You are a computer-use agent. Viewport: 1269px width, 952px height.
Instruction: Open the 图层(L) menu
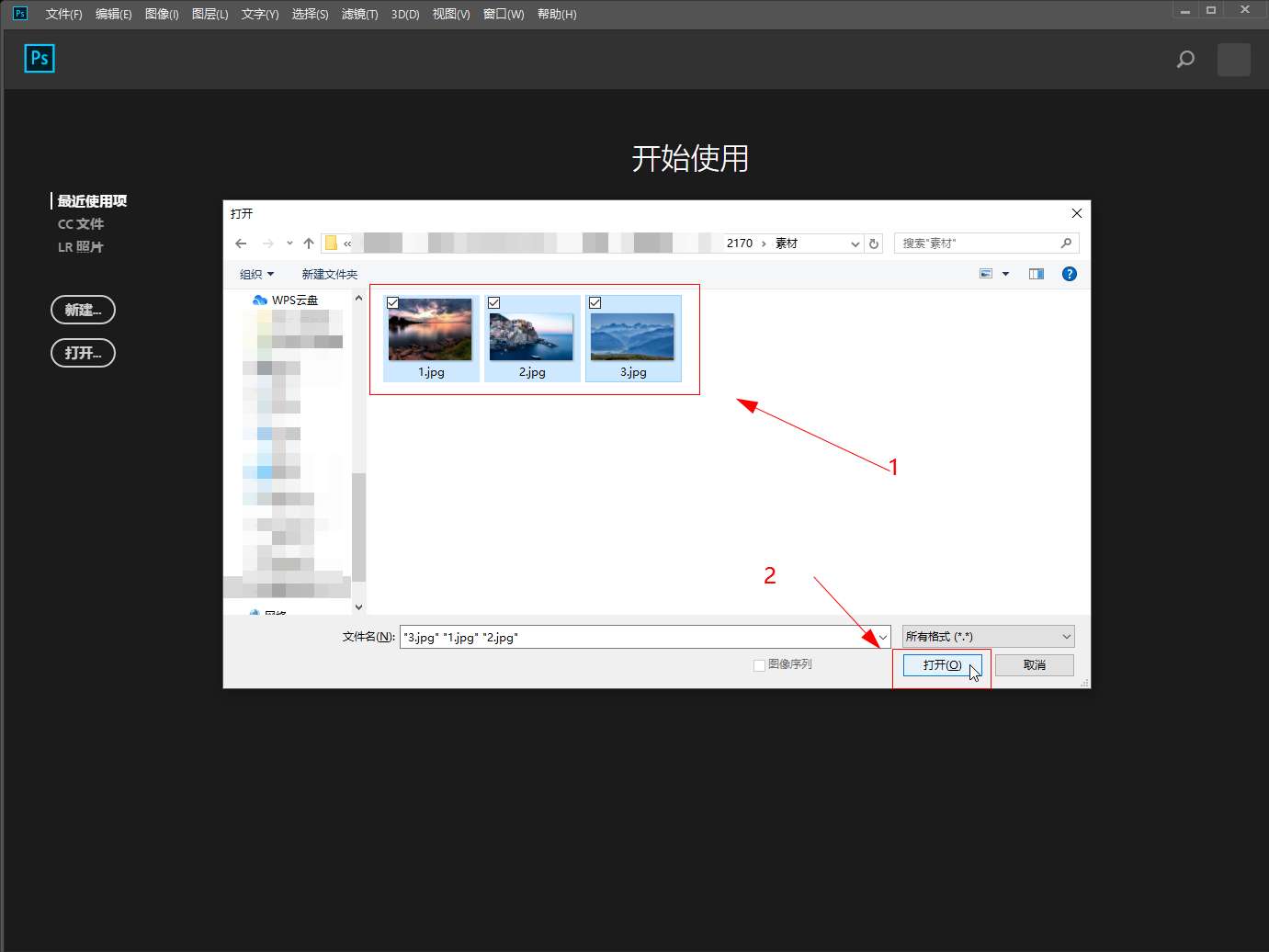pos(210,14)
